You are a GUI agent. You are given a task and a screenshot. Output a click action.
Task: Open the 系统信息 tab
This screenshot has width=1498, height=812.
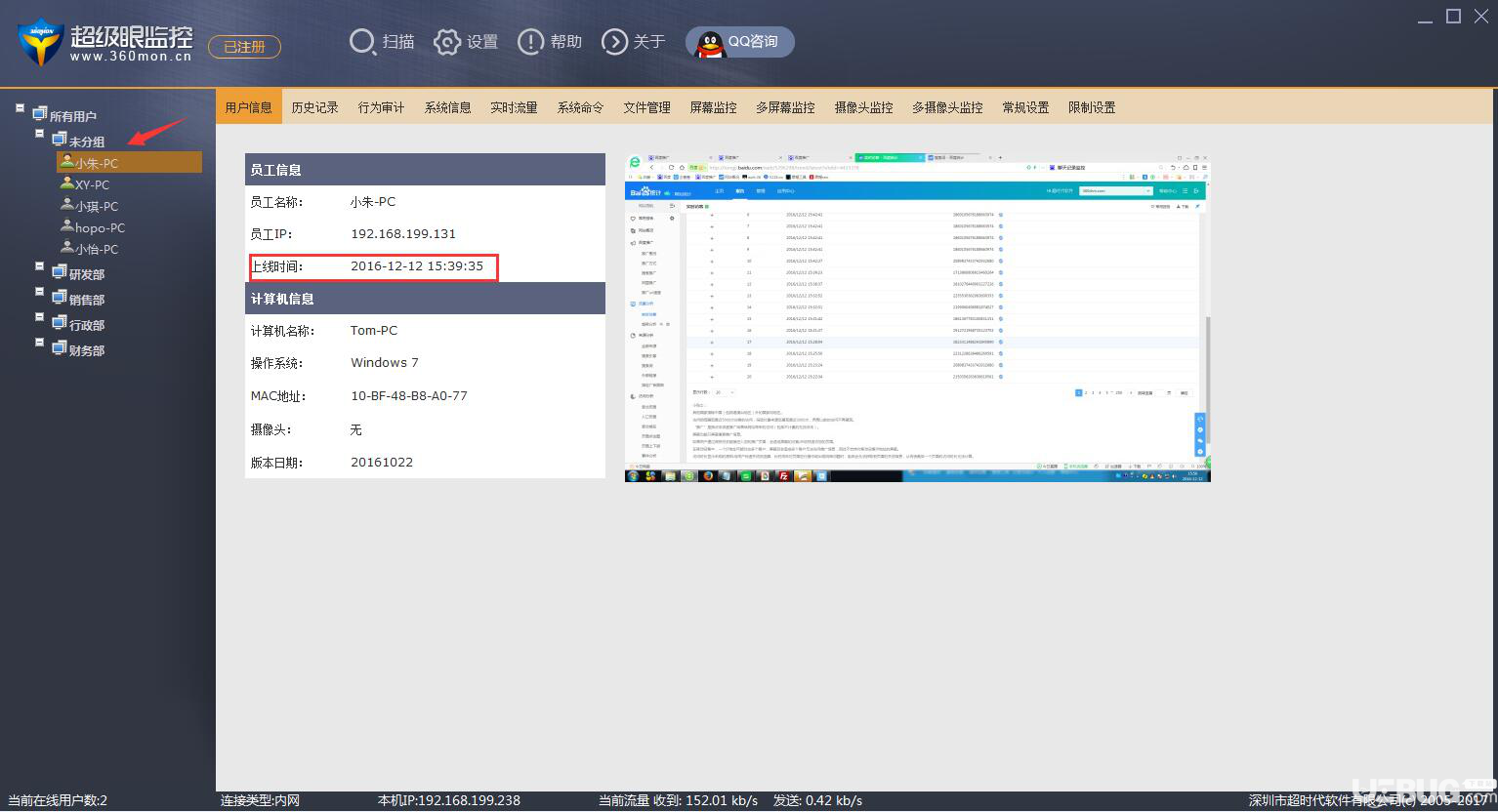[448, 107]
